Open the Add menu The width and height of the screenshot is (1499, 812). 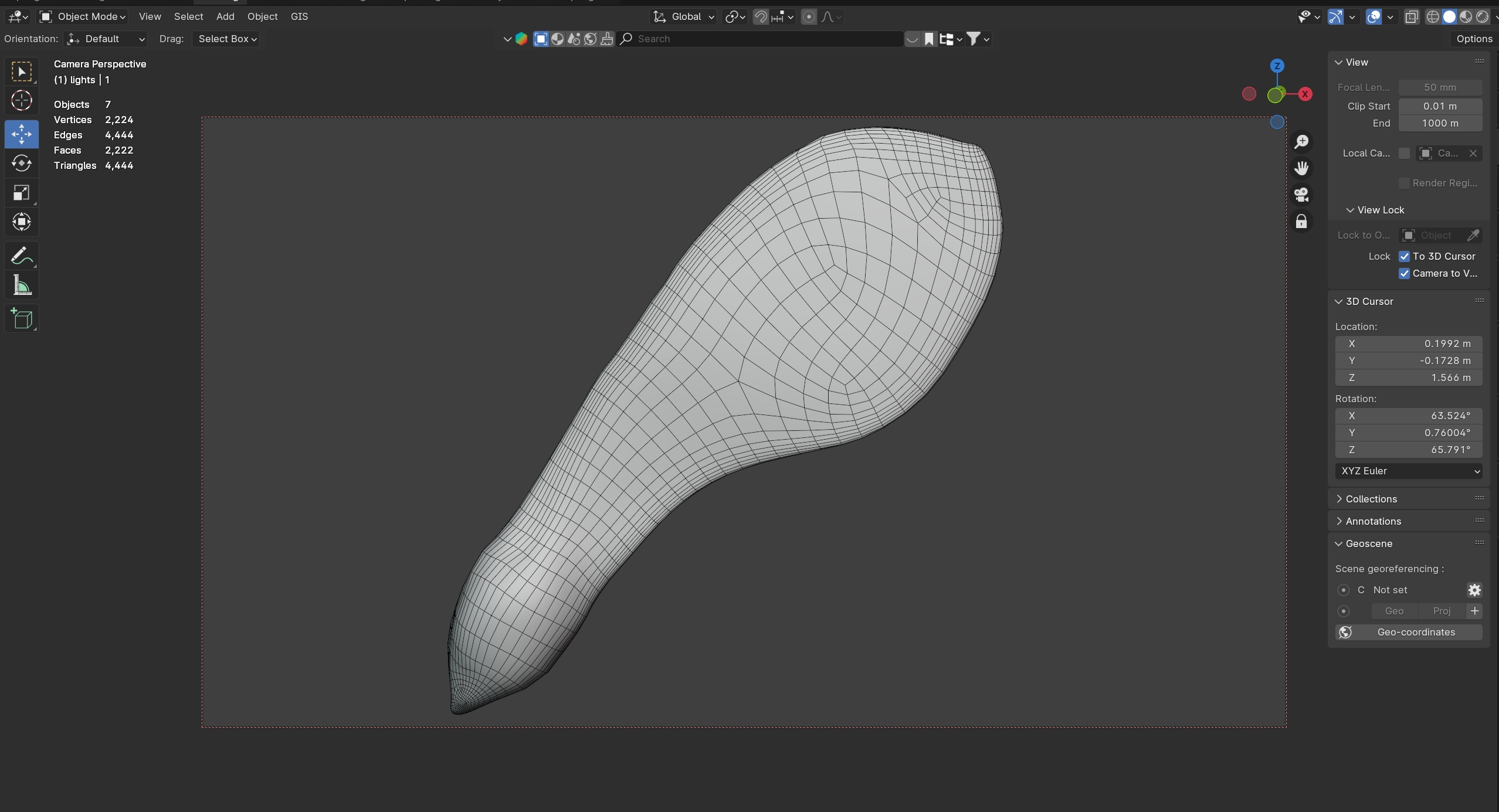[225, 16]
